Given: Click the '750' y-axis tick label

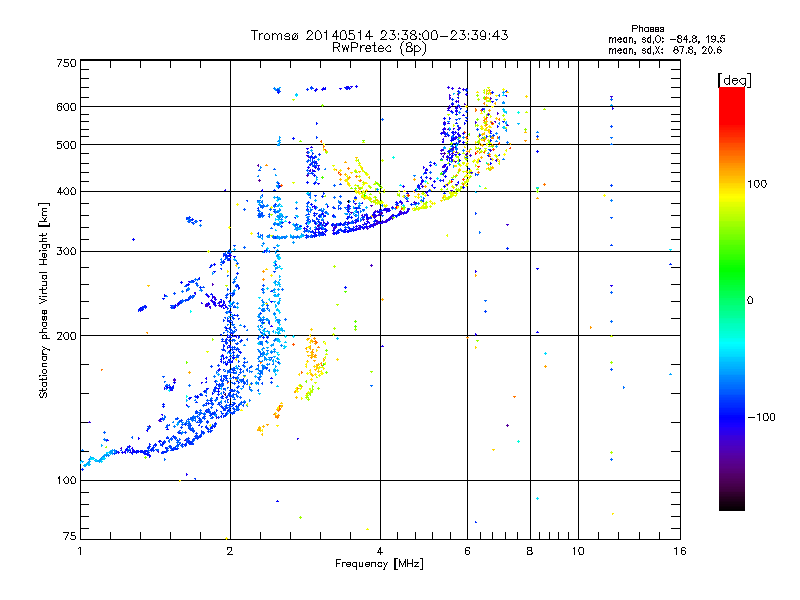Looking at the screenshot, I should pos(66,63).
